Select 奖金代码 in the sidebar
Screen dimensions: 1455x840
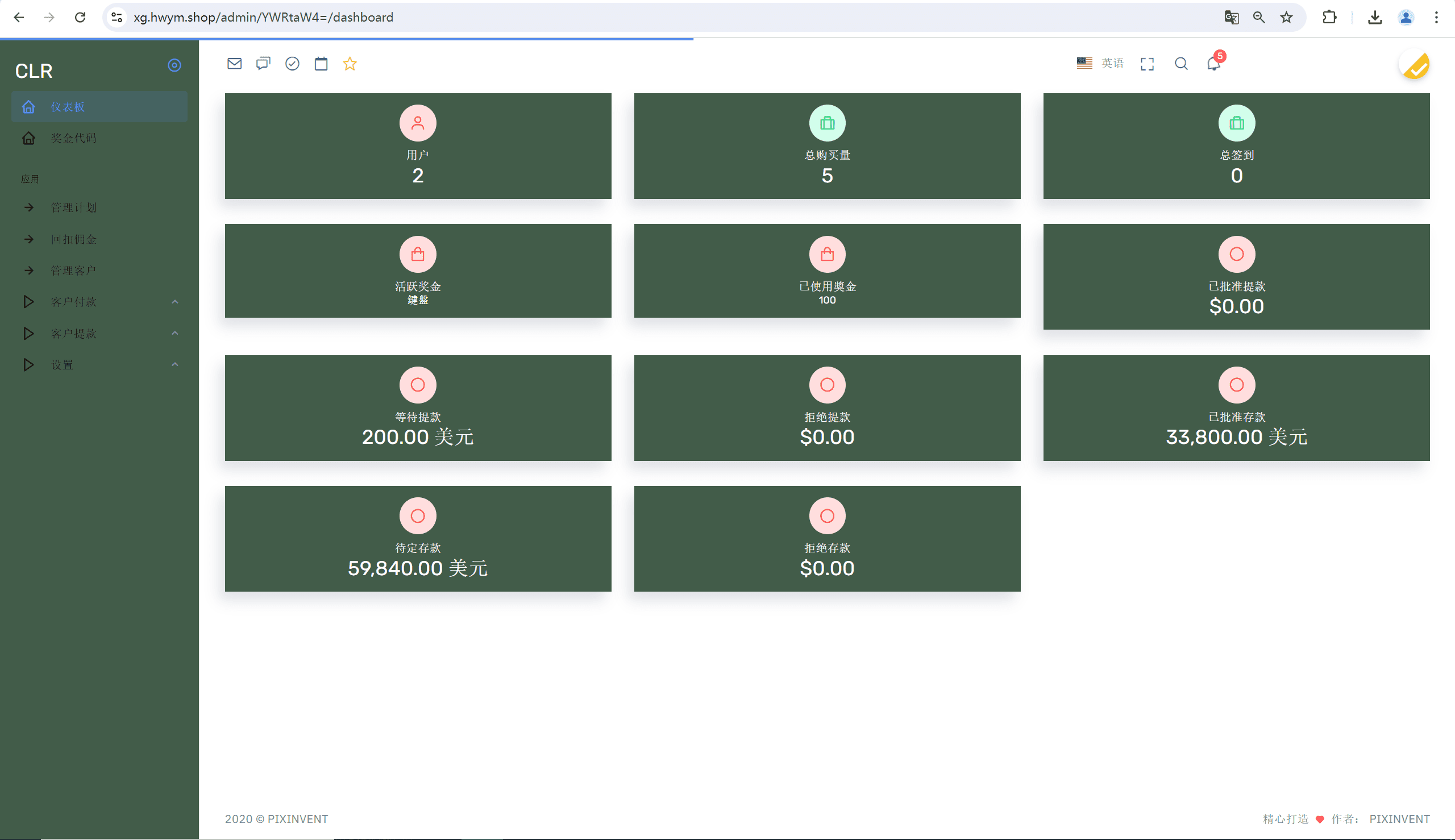pos(74,139)
